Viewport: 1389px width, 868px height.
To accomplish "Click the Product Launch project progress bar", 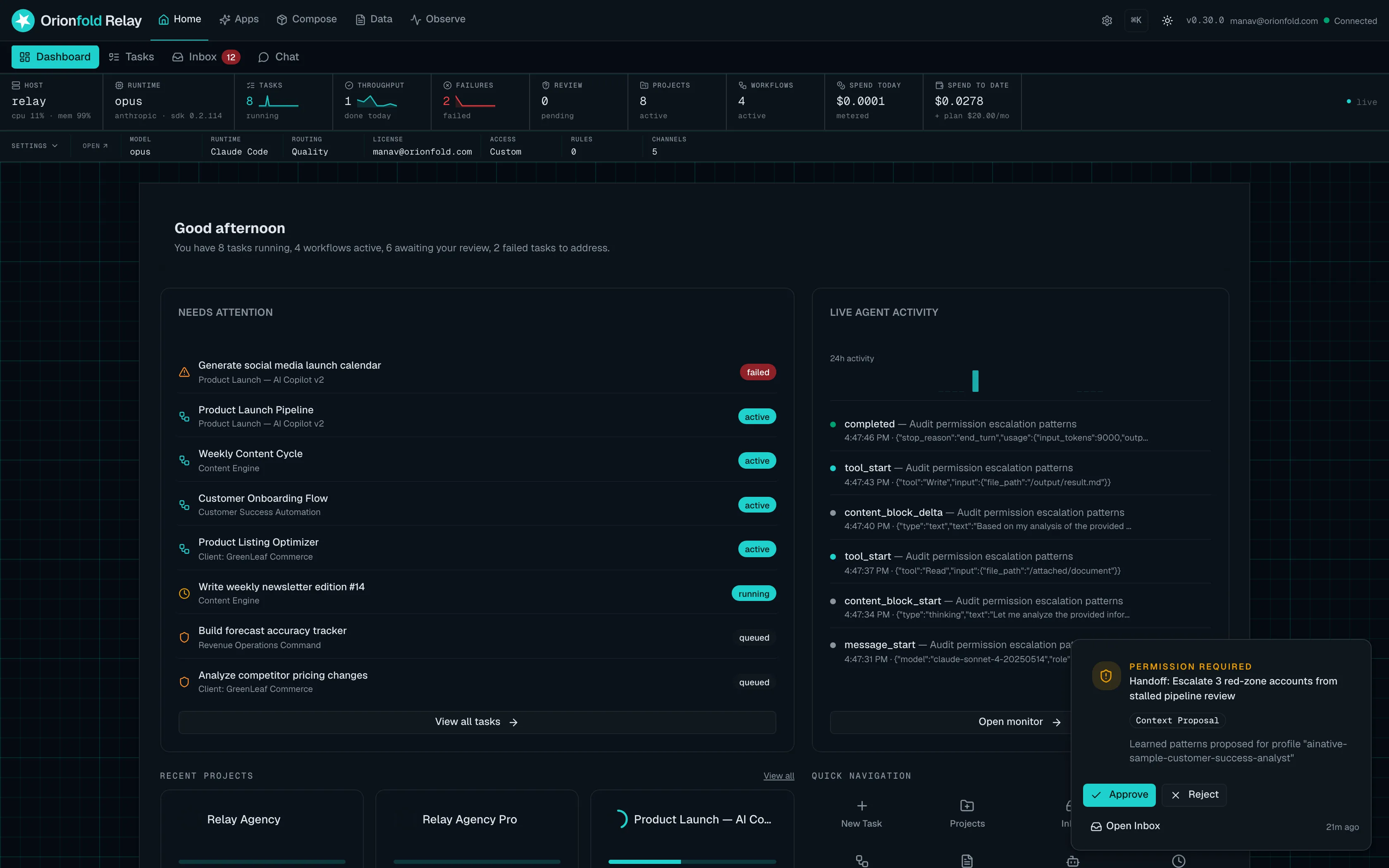I will (x=692, y=862).
